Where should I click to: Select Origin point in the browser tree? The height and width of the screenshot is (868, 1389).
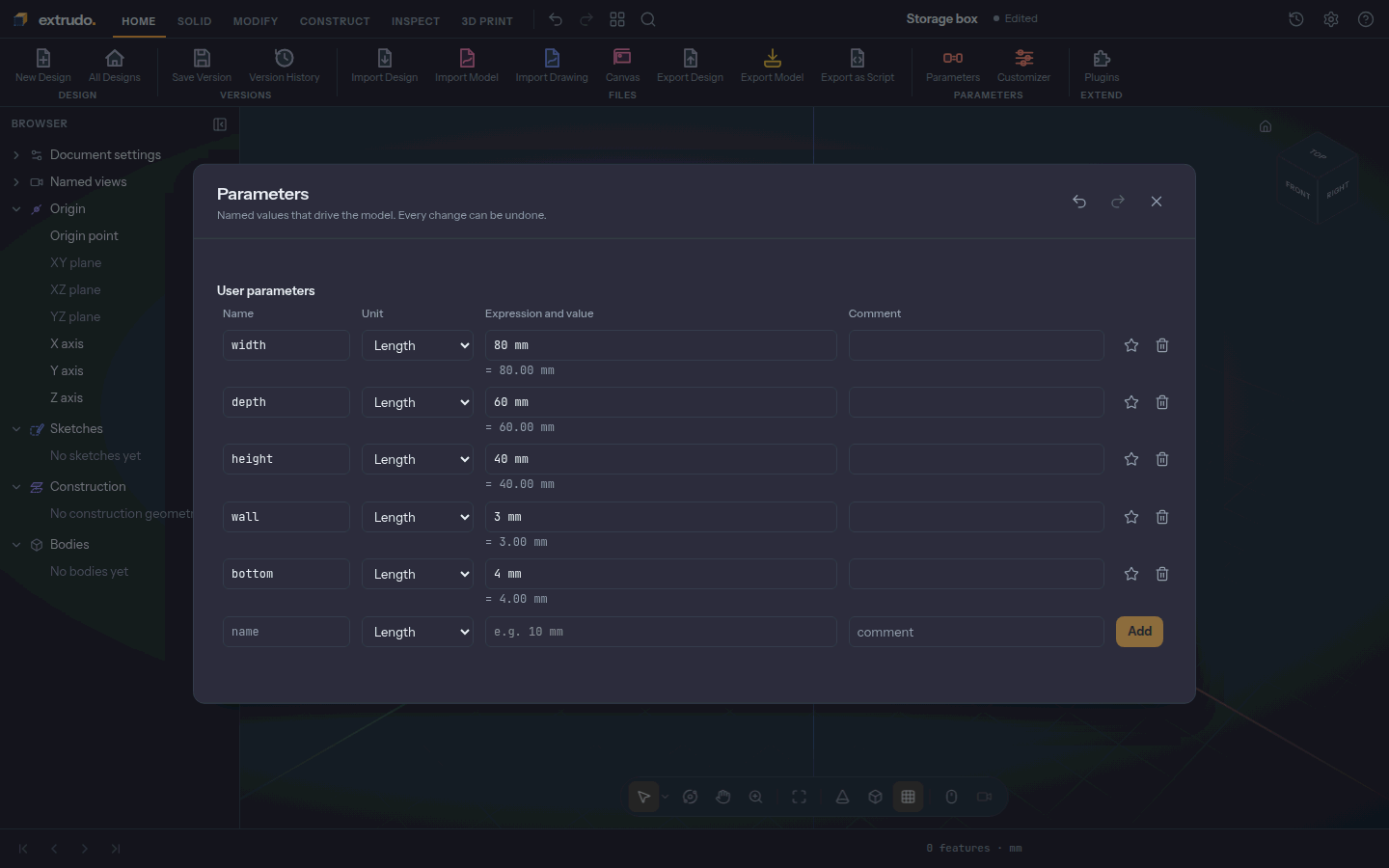pyautogui.click(x=84, y=235)
